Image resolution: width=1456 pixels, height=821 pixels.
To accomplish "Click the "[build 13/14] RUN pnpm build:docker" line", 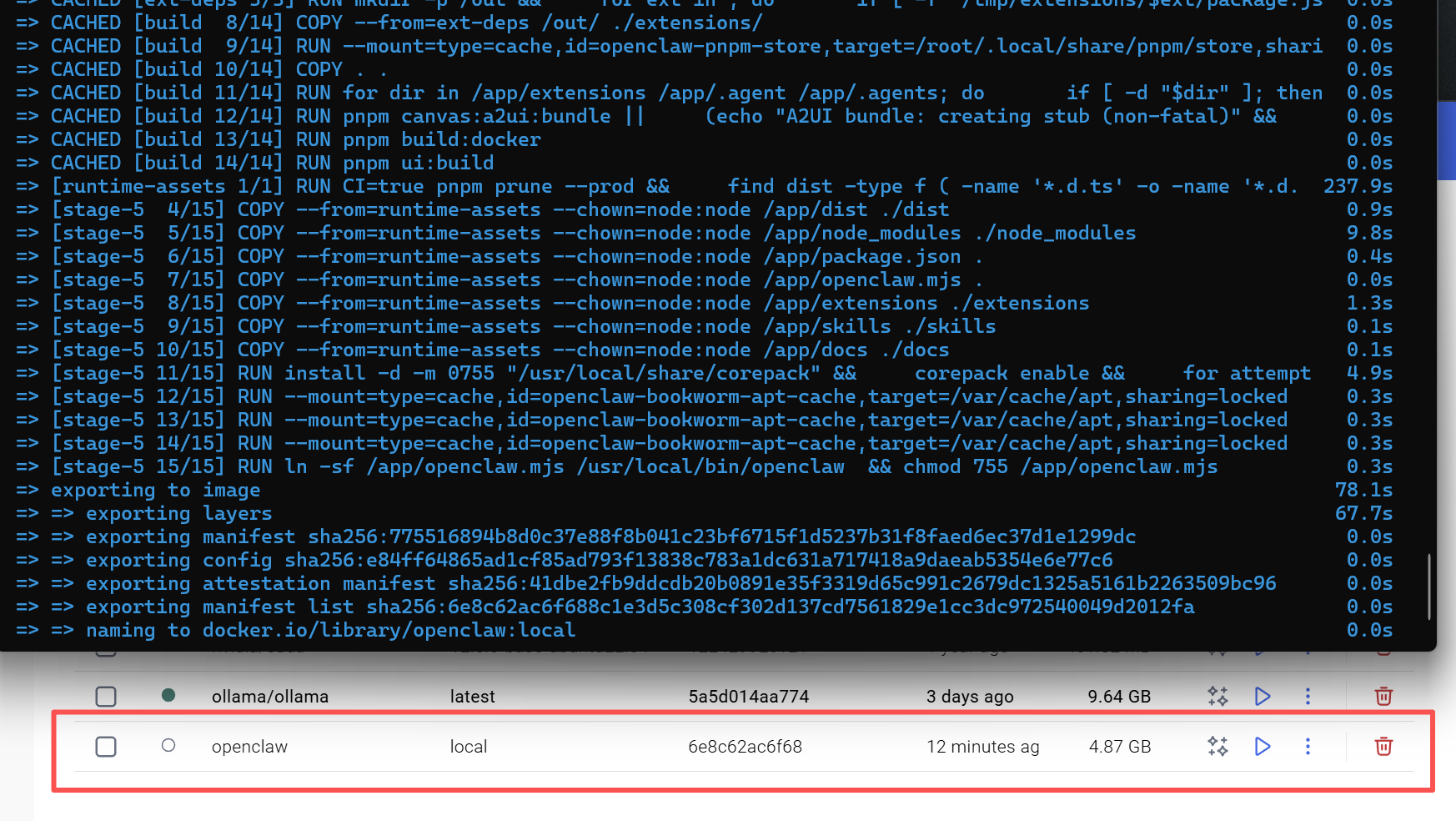I will point(278,139).
